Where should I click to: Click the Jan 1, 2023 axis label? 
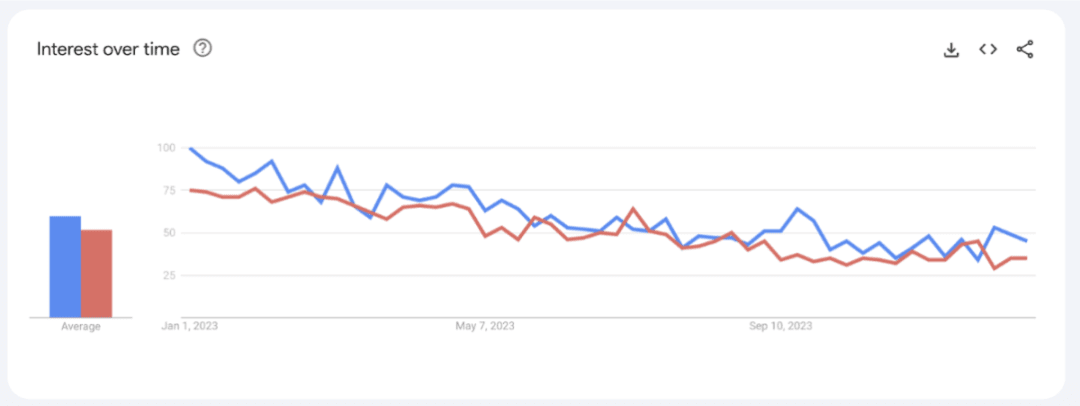[x=190, y=327]
